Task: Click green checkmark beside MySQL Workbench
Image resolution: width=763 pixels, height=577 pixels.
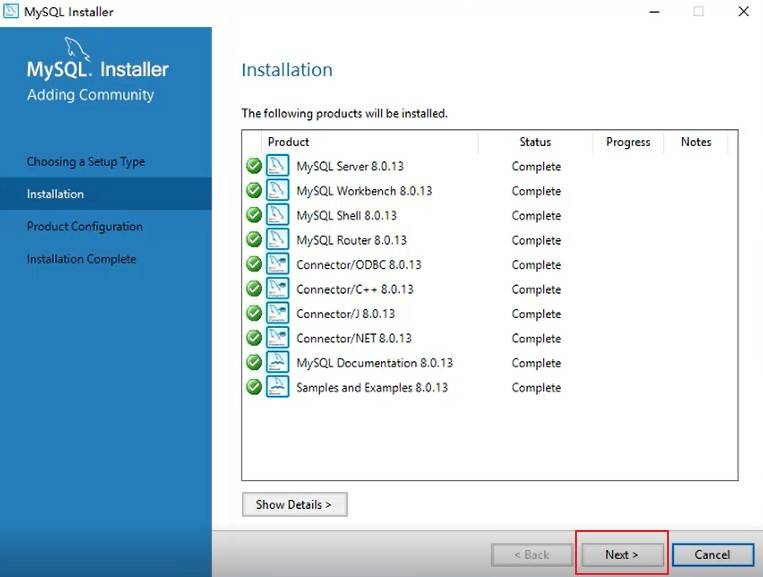Action: pos(254,190)
